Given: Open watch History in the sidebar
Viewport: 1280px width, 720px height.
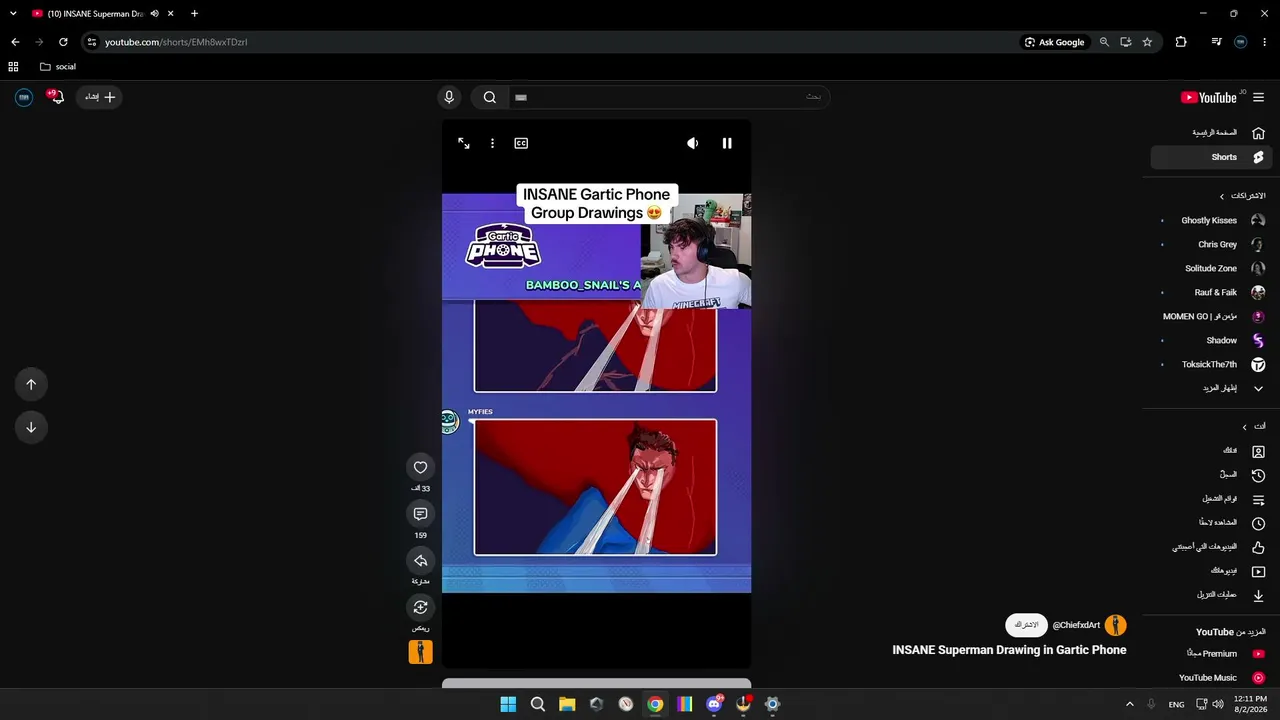Looking at the screenshot, I should 1210,475.
